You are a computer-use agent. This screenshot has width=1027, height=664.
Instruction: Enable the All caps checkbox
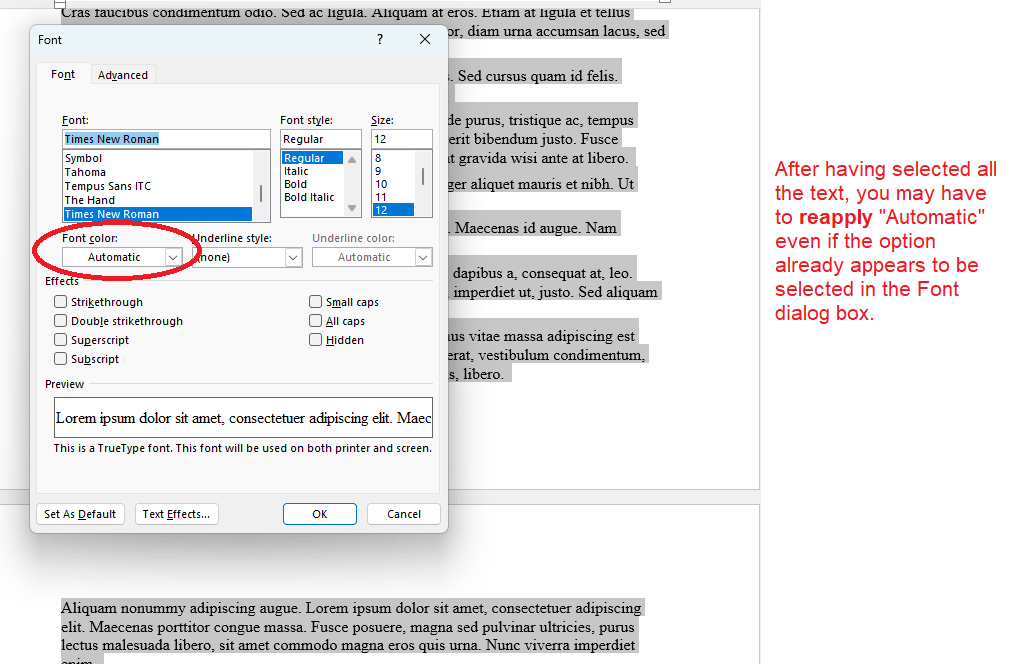pos(316,321)
